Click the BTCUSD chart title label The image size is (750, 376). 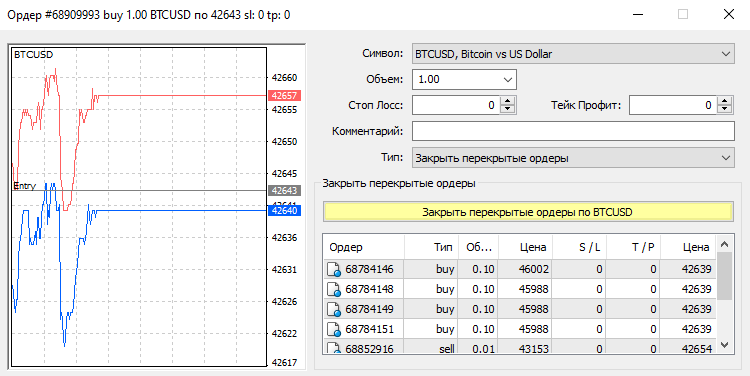[33, 55]
